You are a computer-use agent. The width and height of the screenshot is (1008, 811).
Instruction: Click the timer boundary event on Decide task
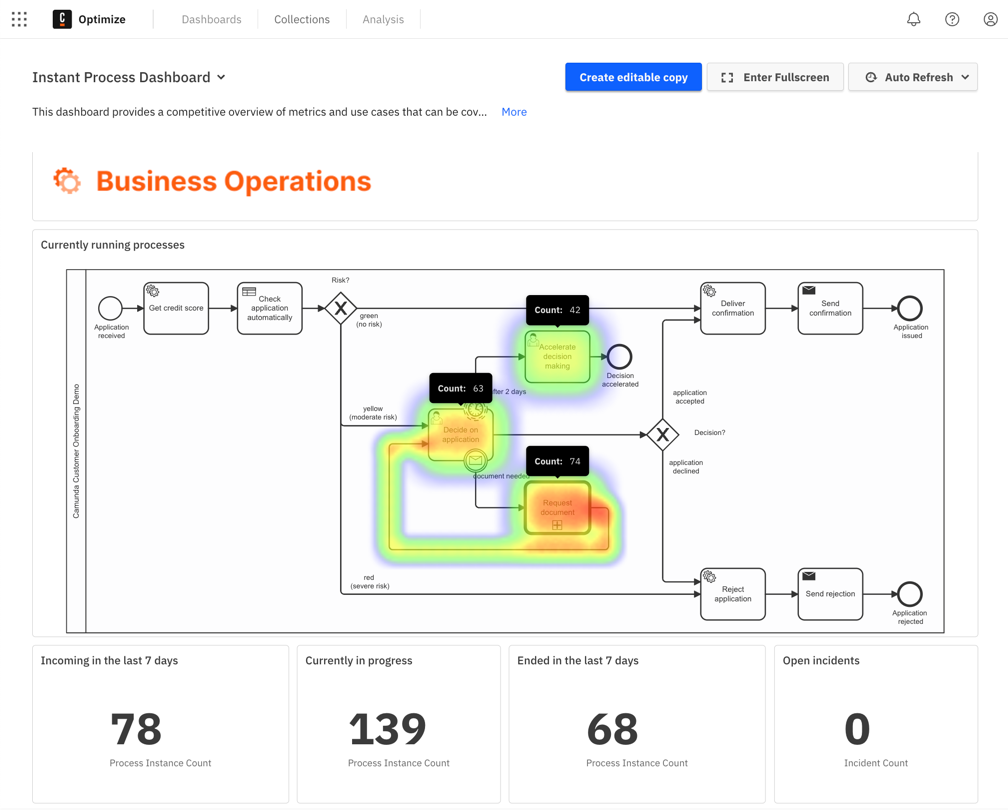pyautogui.click(x=476, y=410)
